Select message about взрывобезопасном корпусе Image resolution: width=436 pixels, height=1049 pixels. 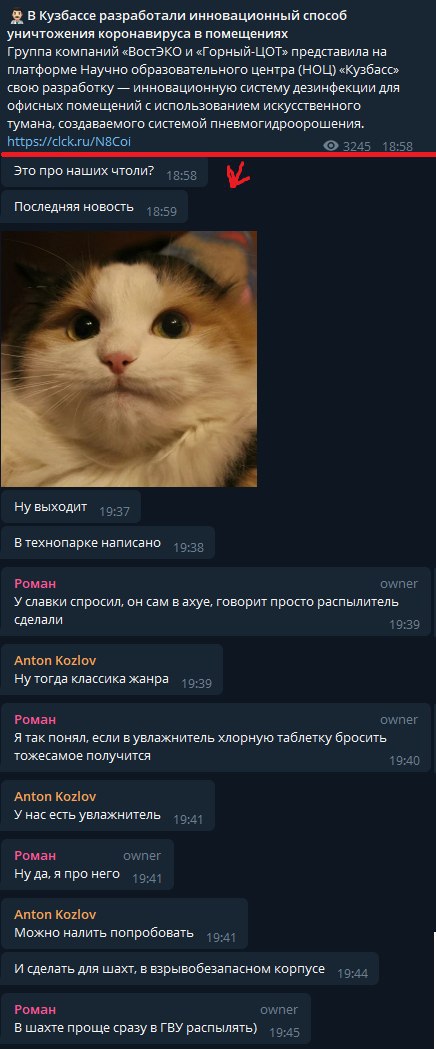click(x=189, y=969)
